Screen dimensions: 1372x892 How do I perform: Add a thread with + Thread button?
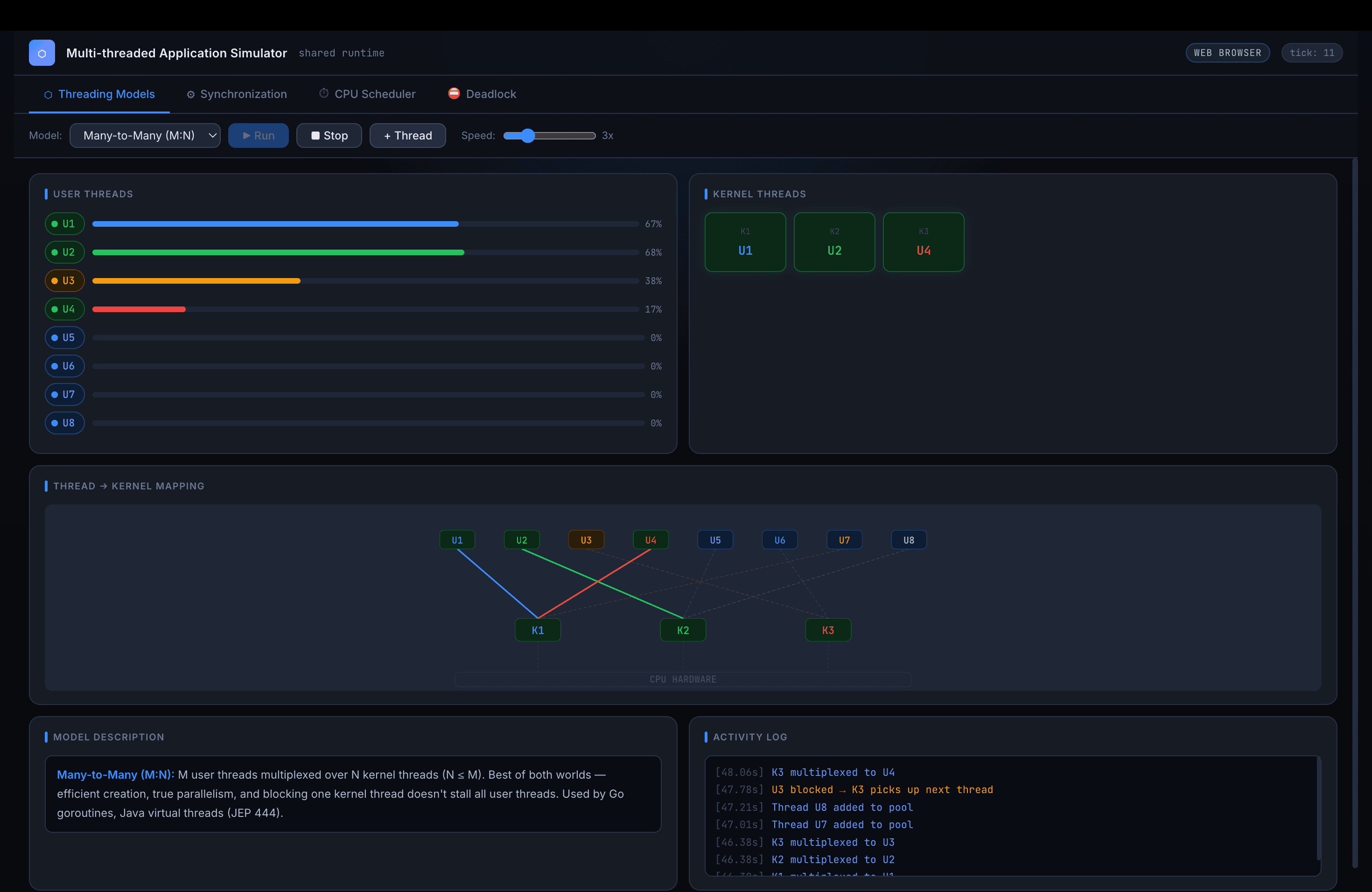coord(407,135)
